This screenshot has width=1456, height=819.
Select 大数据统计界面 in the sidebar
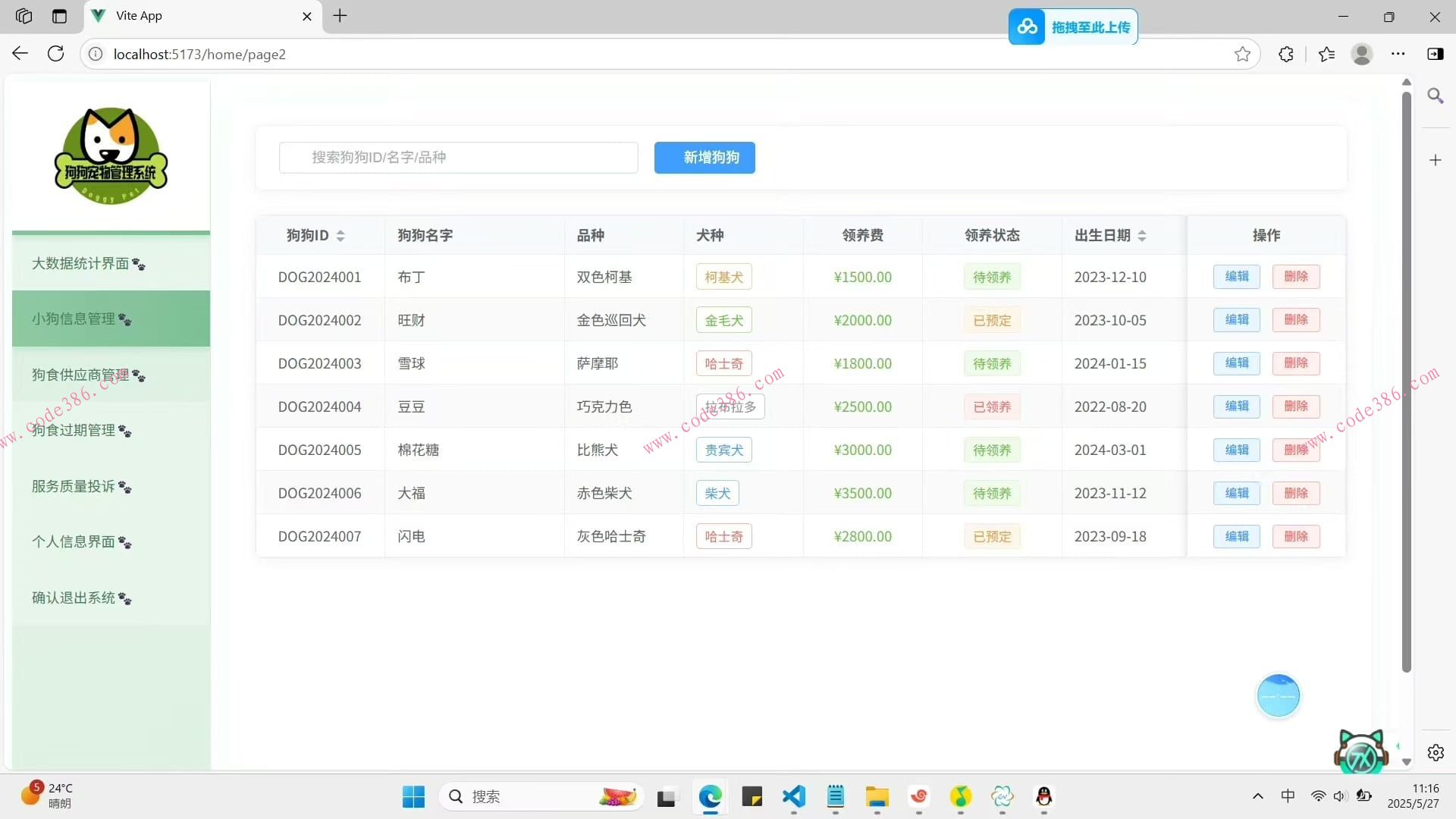pyautogui.click(x=80, y=263)
